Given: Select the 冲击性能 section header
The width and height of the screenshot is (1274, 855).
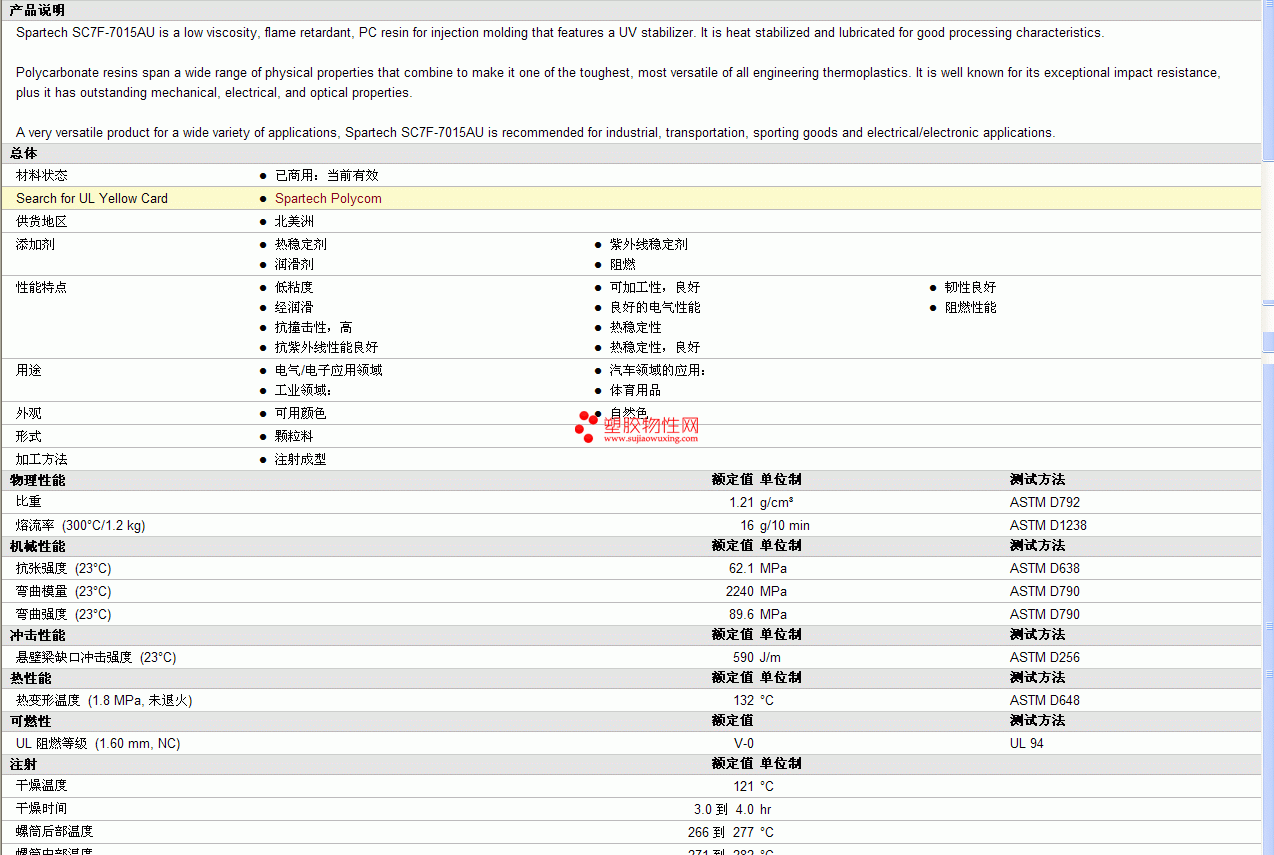Looking at the screenshot, I should point(37,635).
